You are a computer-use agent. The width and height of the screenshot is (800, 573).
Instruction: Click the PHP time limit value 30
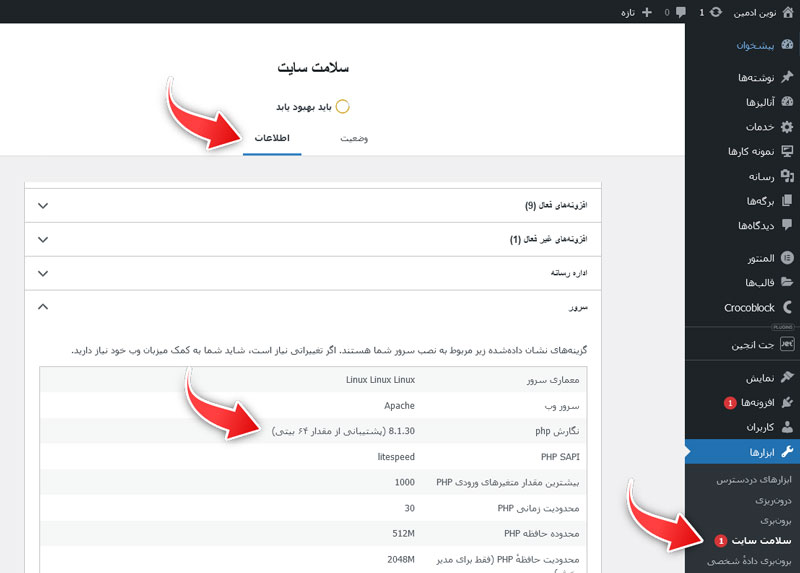point(410,508)
